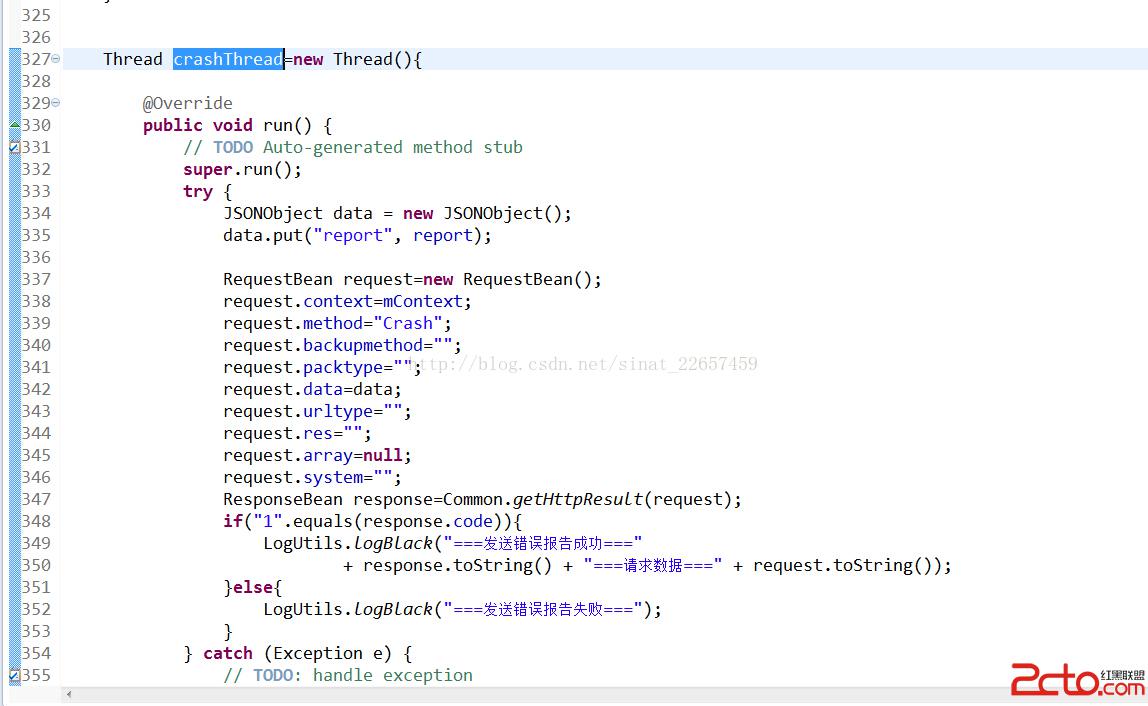The width and height of the screenshot is (1148, 706).
Task: Click 'urltype' field on line 343
Action: (x=338, y=411)
